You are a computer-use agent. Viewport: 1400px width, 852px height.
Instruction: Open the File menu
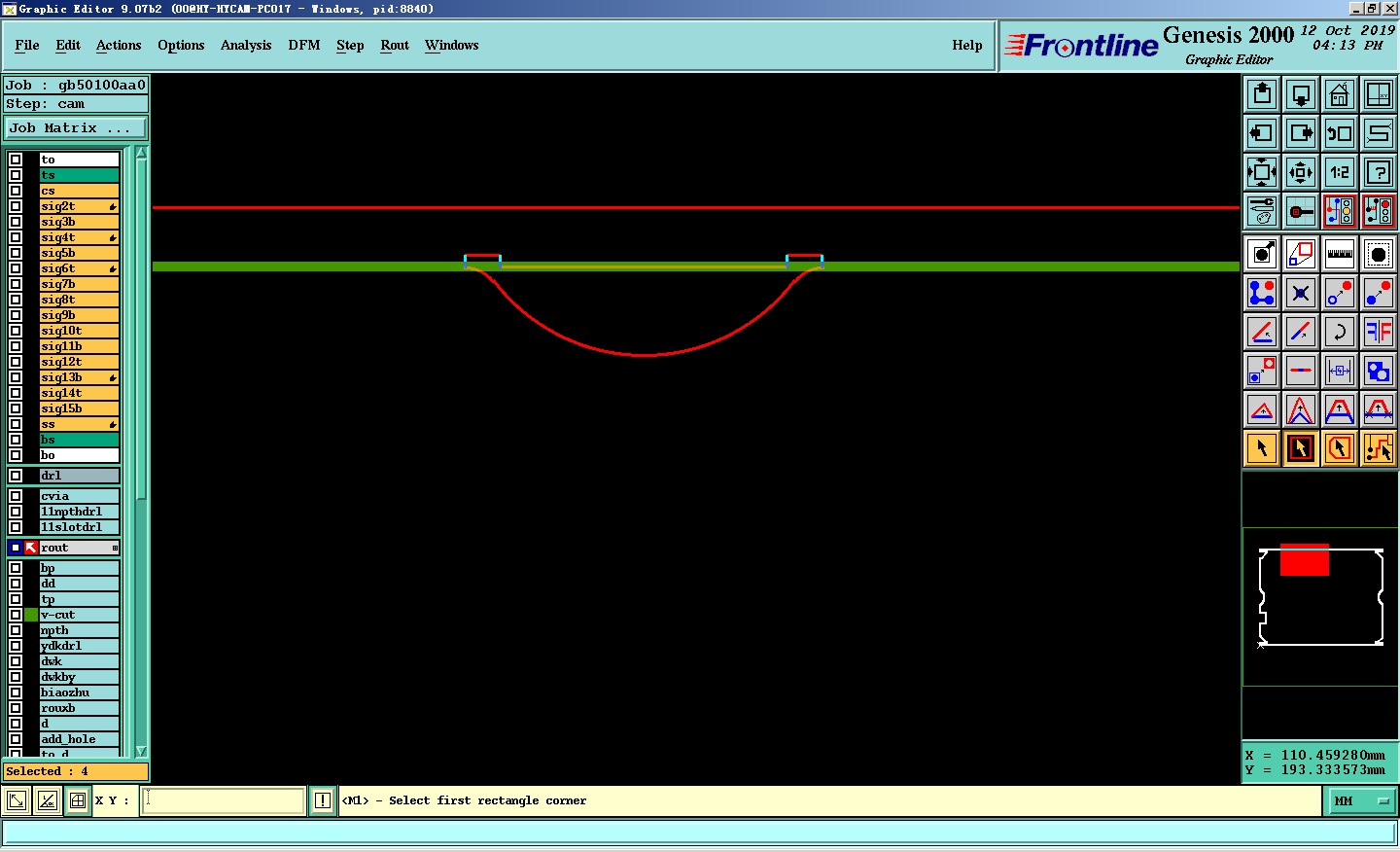tap(27, 45)
